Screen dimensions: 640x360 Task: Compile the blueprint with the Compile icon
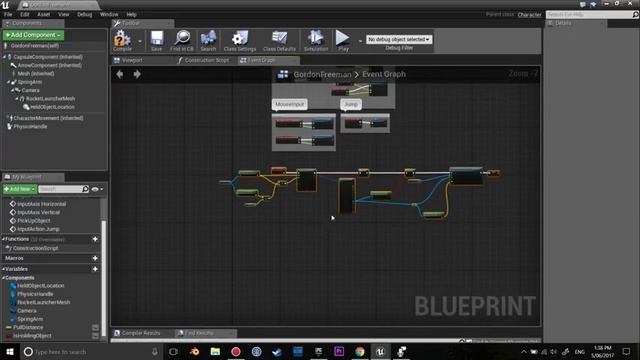[x=122, y=40]
